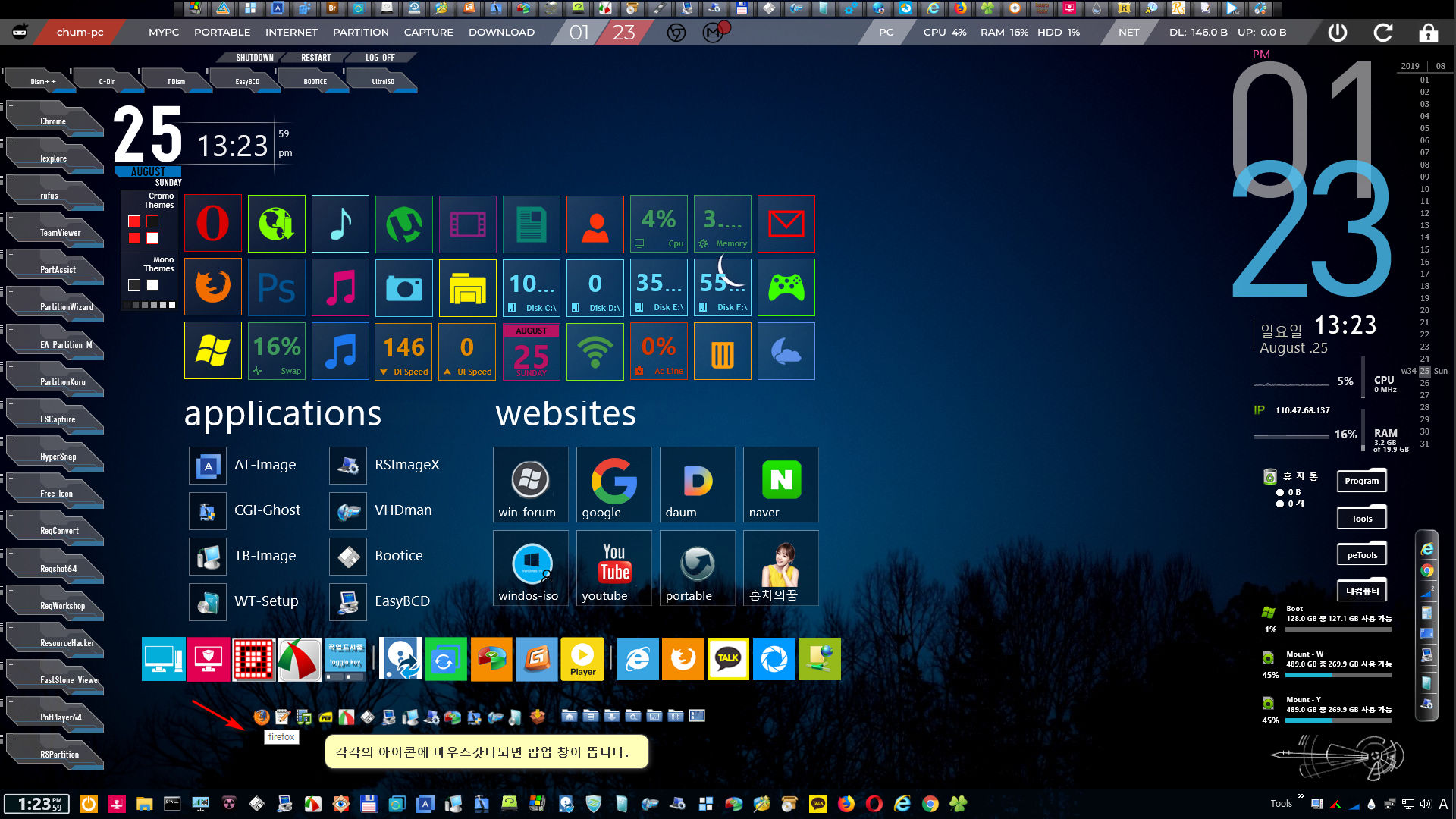Launch the Photoshop Ps tile

point(277,287)
